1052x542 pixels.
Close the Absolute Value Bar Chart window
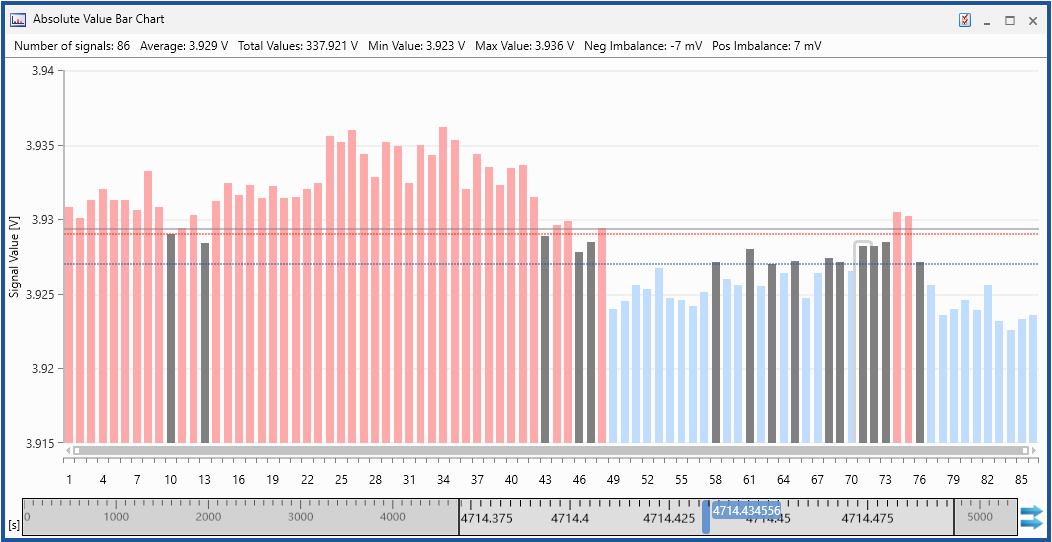pyautogui.click(x=1033, y=20)
